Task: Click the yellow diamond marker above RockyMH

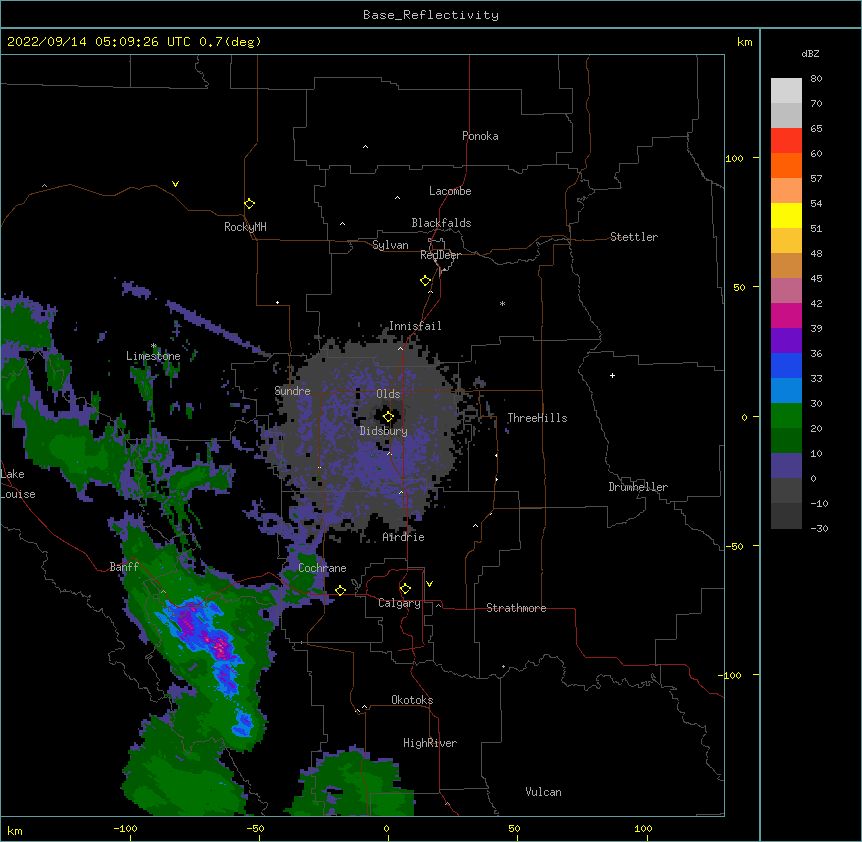Action: 249,204
